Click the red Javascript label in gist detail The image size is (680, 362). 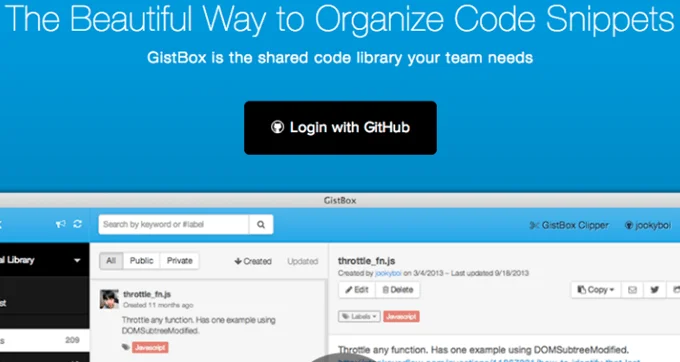(401, 316)
